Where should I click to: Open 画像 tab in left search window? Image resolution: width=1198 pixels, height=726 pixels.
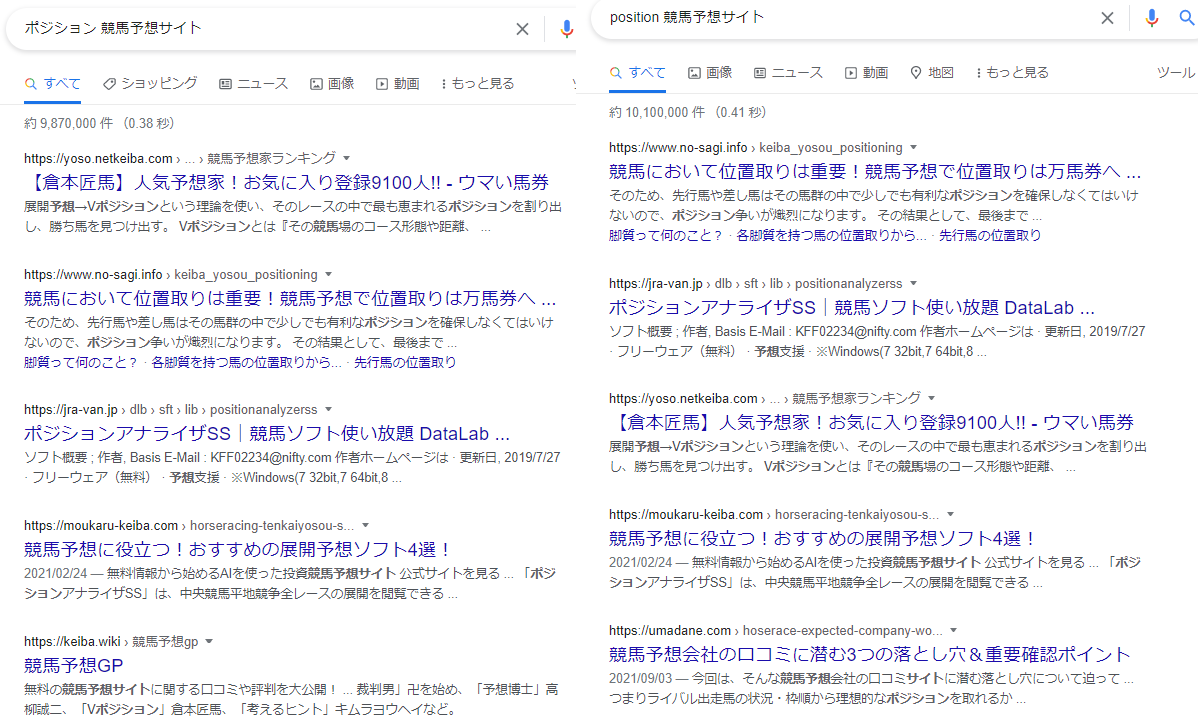click(x=332, y=84)
